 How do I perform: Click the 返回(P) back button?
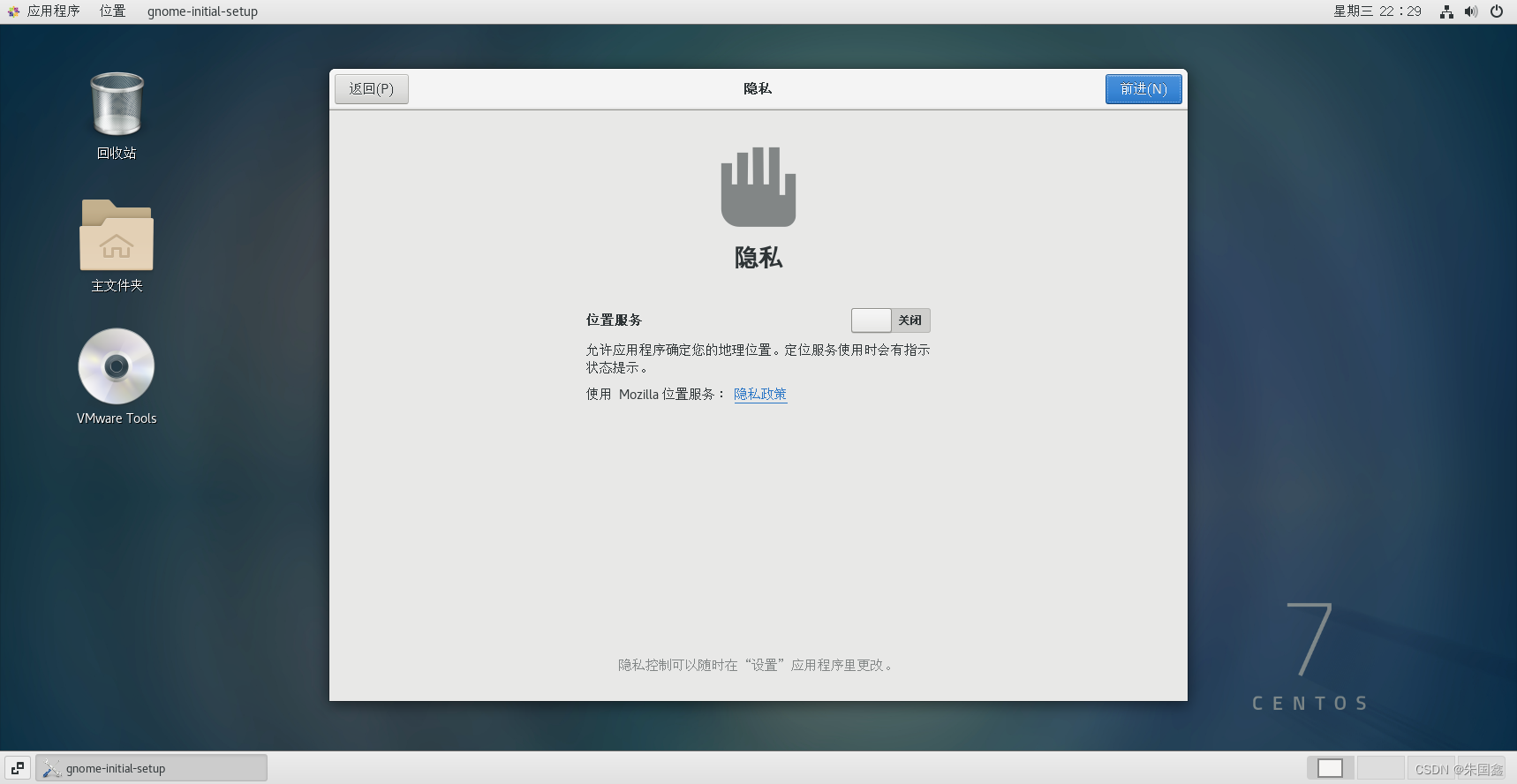click(372, 89)
